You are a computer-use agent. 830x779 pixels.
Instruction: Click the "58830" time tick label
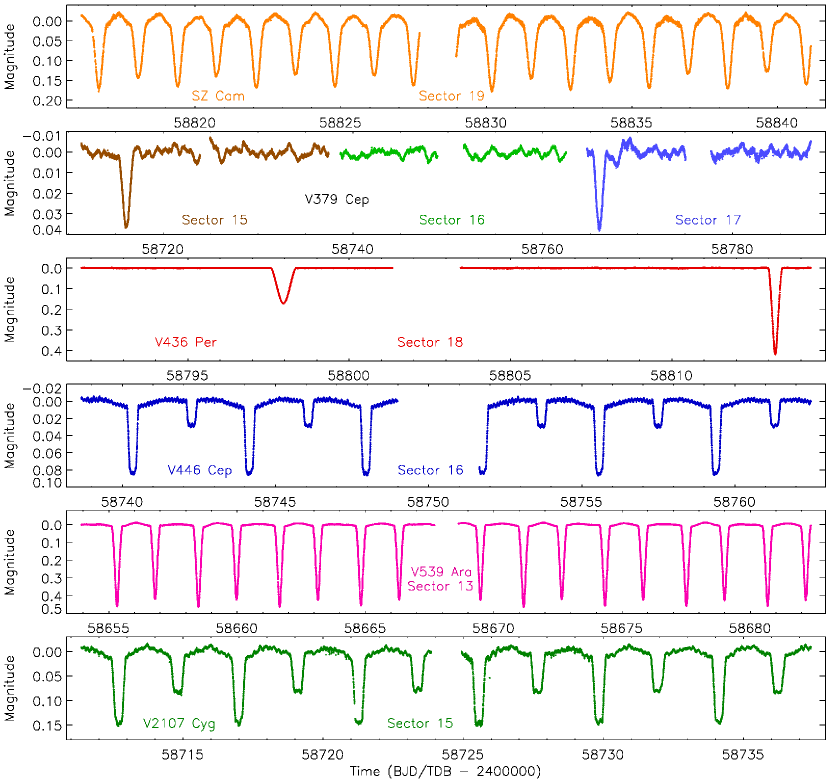(486, 123)
